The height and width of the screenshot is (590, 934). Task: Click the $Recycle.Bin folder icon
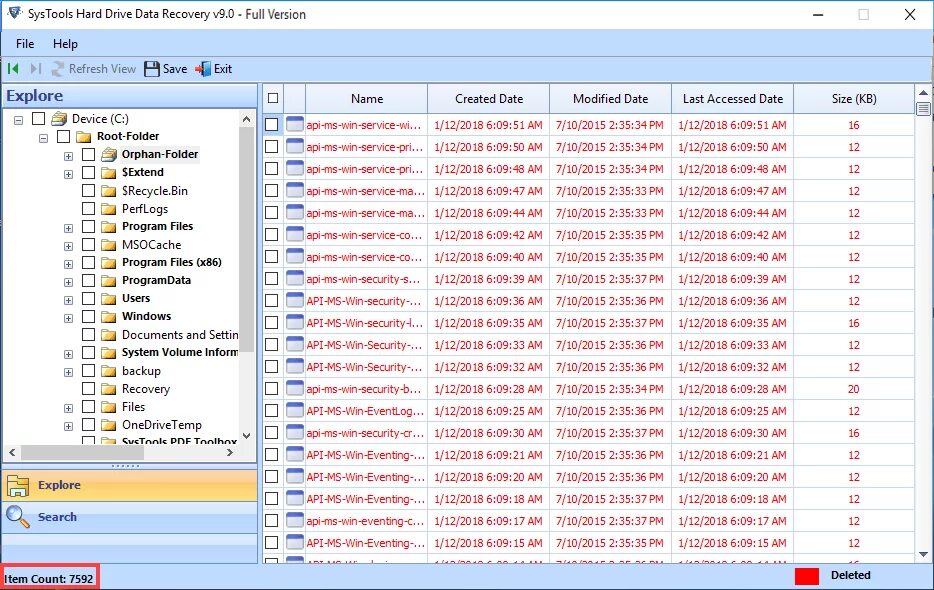[x=108, y=191]
